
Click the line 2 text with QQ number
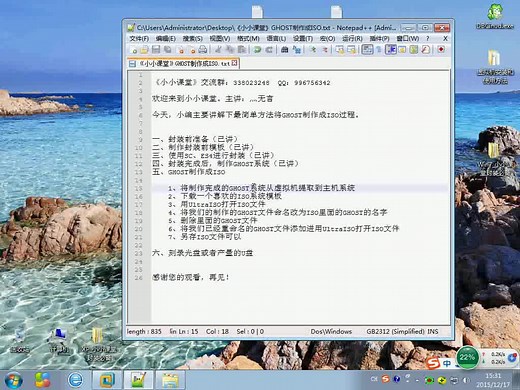pyautogui.click(x=241, y=82)
